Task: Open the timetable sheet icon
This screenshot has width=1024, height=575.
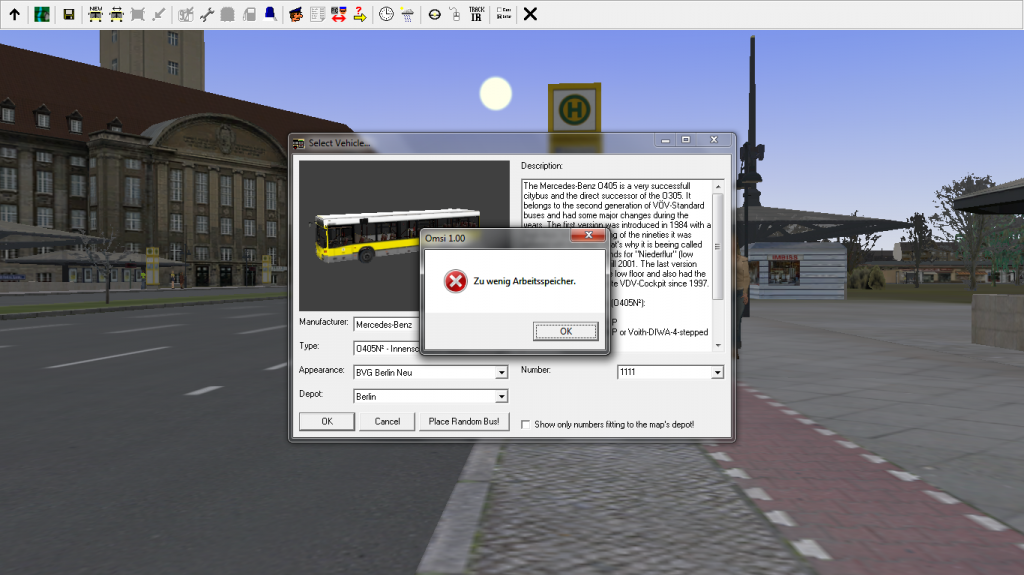Action: click(x=317, y=14)
